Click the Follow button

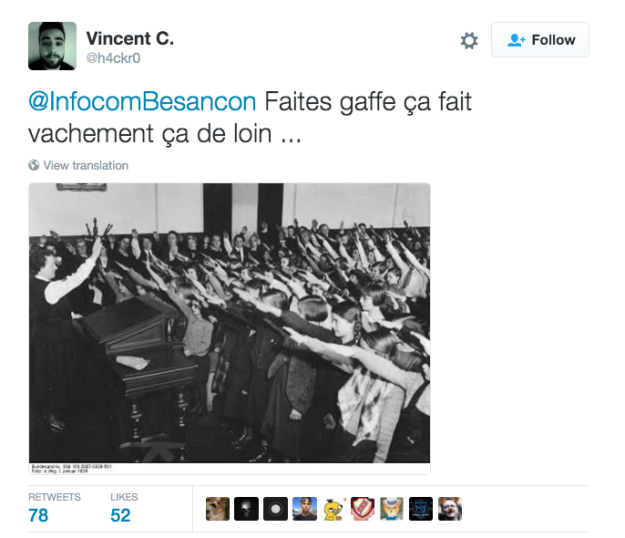[x=540, y=40]
